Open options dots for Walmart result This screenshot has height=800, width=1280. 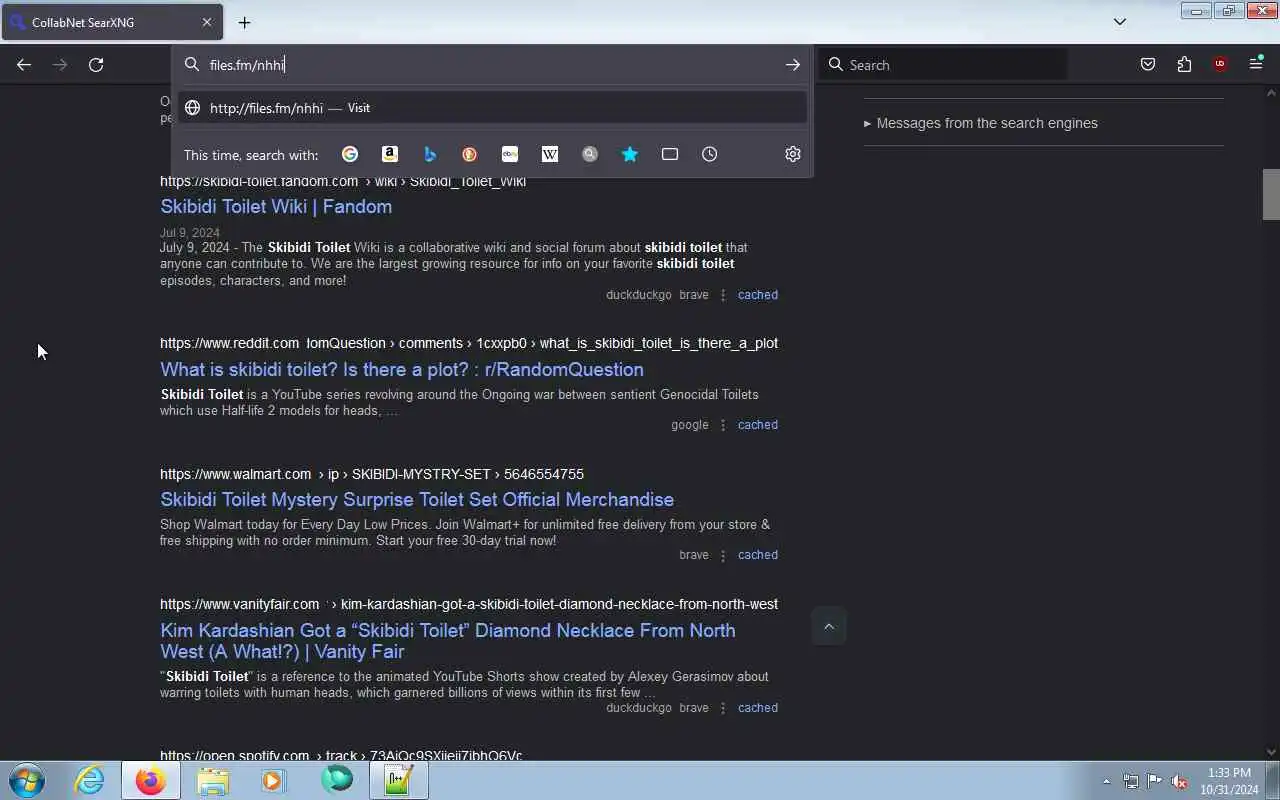coord(723,555)
